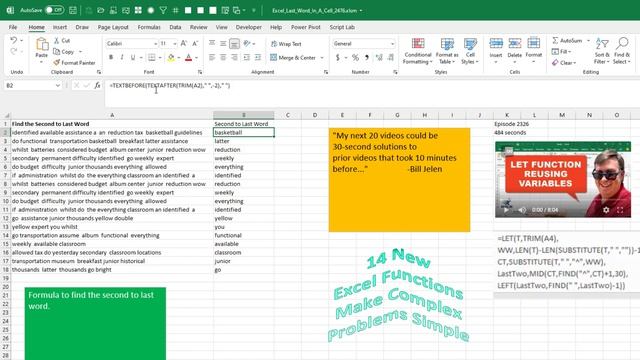Open Format as Table gallery
Image resolution: width=640 pixels, height=360 pixels.
tap(447, 51)
